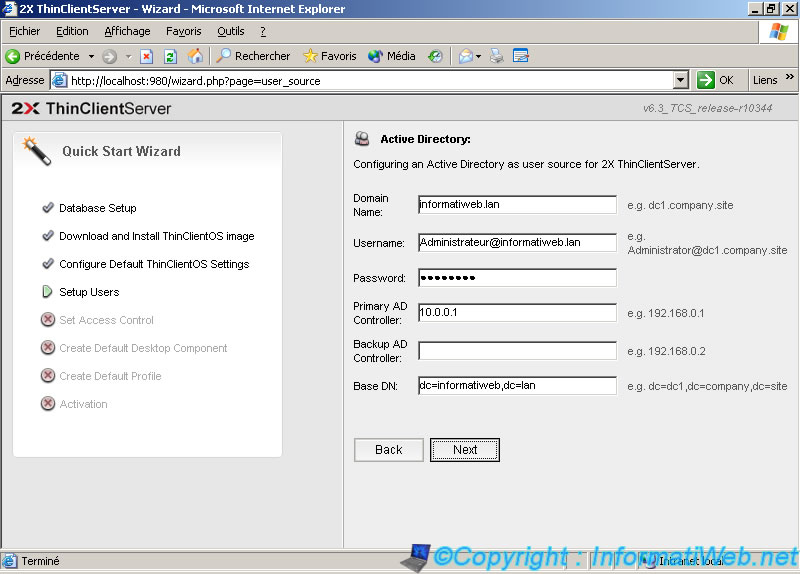Click the version text v6.3_TCS_release-r10344

coord(707,108)
